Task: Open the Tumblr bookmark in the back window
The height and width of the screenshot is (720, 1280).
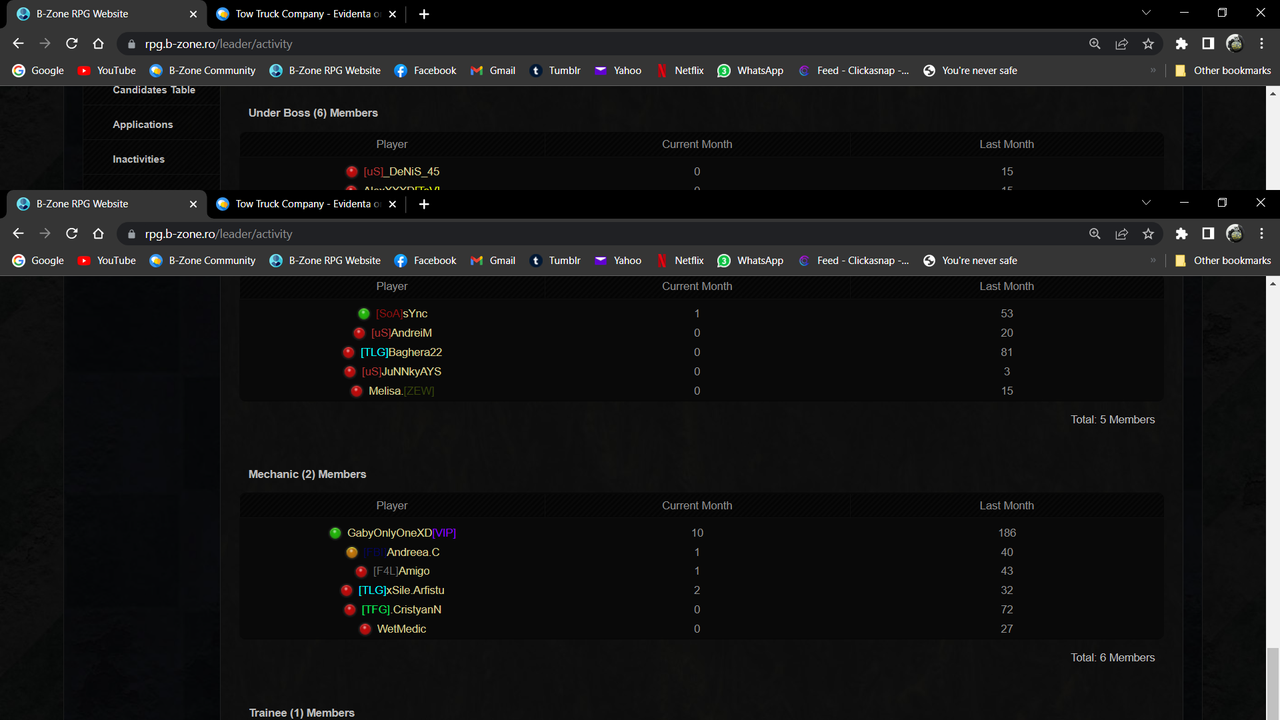Action: [x=555, y=71]
